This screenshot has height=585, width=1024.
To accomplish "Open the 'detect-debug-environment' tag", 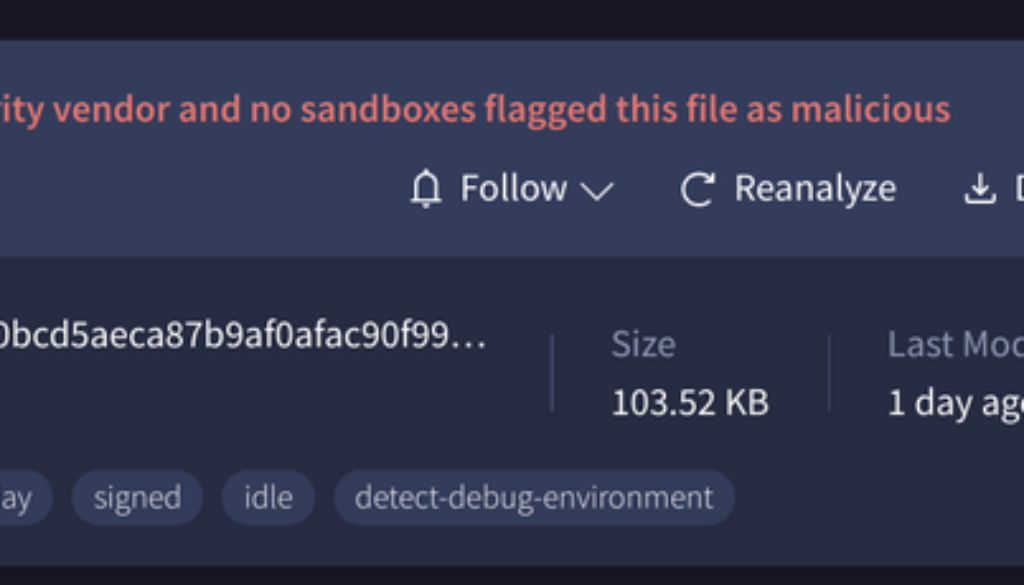I will [x=534, y=497].
